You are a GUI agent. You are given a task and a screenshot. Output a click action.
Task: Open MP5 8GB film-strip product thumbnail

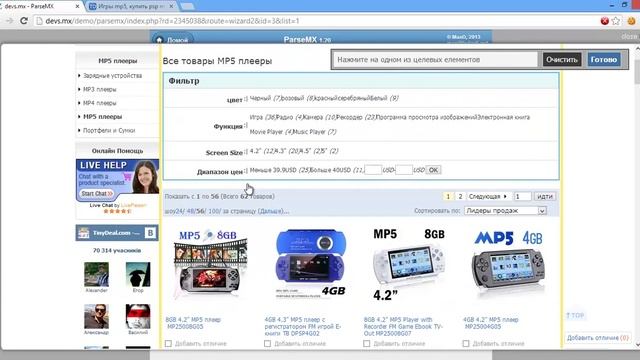(x=210, y=265)
